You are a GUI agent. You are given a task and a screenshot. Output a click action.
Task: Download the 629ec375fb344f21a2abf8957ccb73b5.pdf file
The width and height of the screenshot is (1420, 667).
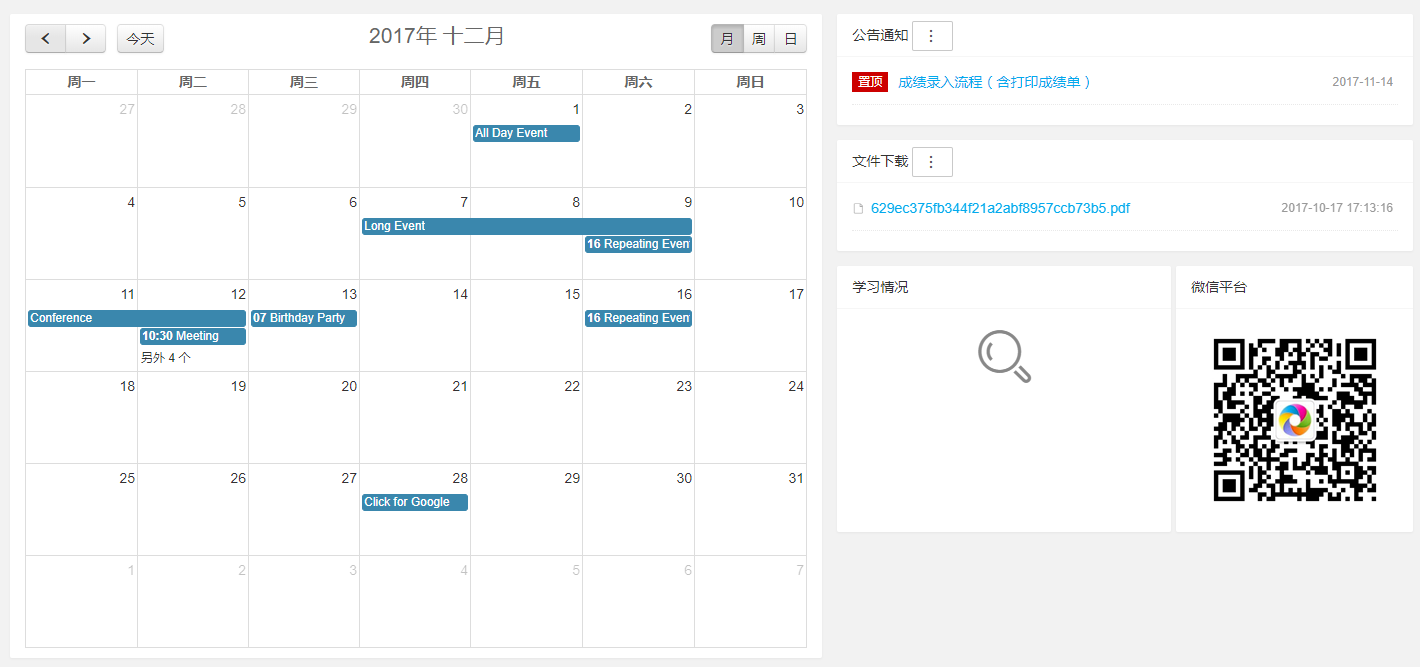1000,208
